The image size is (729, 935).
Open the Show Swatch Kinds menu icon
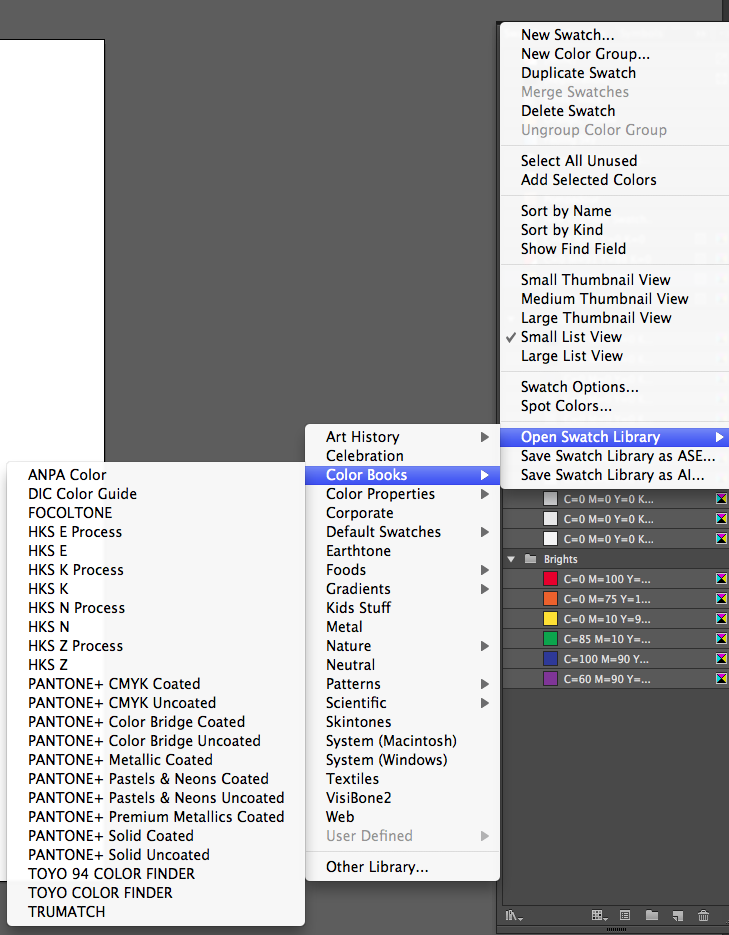(x=599, y=915)
